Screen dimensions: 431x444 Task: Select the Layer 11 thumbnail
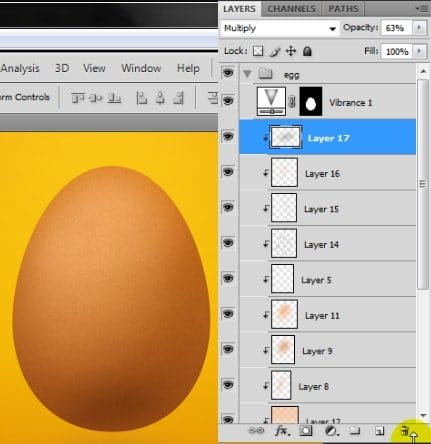(x=284, y=314)
